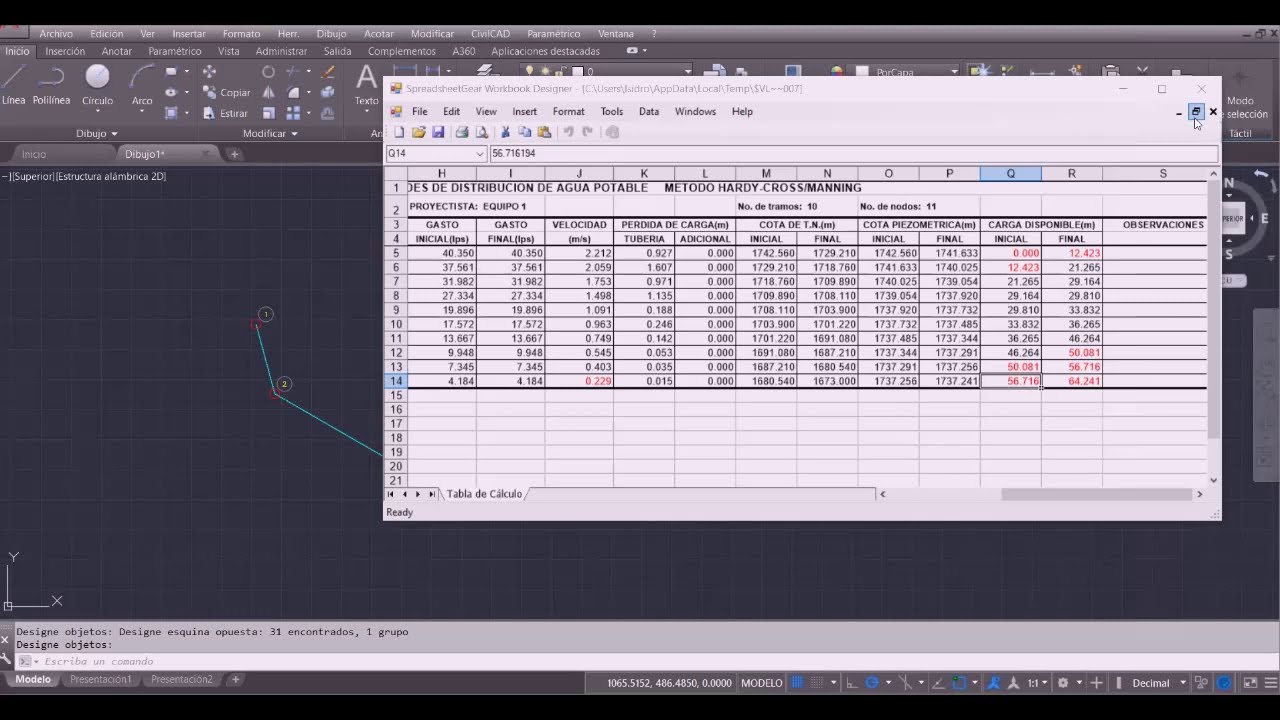Toggle clean screen icon in status bar
Viewport: 1280px width, 720px height.
(1250, 683)
